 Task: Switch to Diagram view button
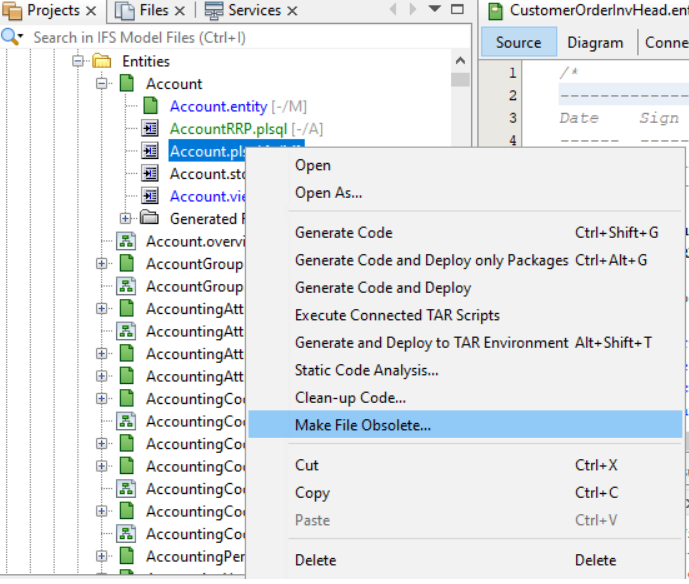[595, 42]
